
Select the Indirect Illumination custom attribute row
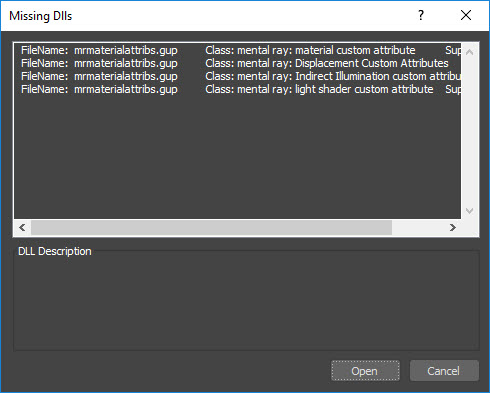(x=237, y=76)
